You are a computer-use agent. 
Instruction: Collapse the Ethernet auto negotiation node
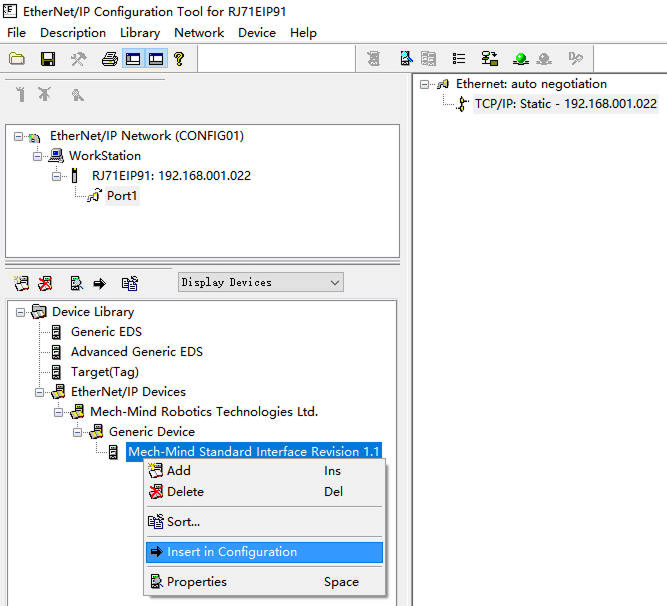tap(424, 84)
